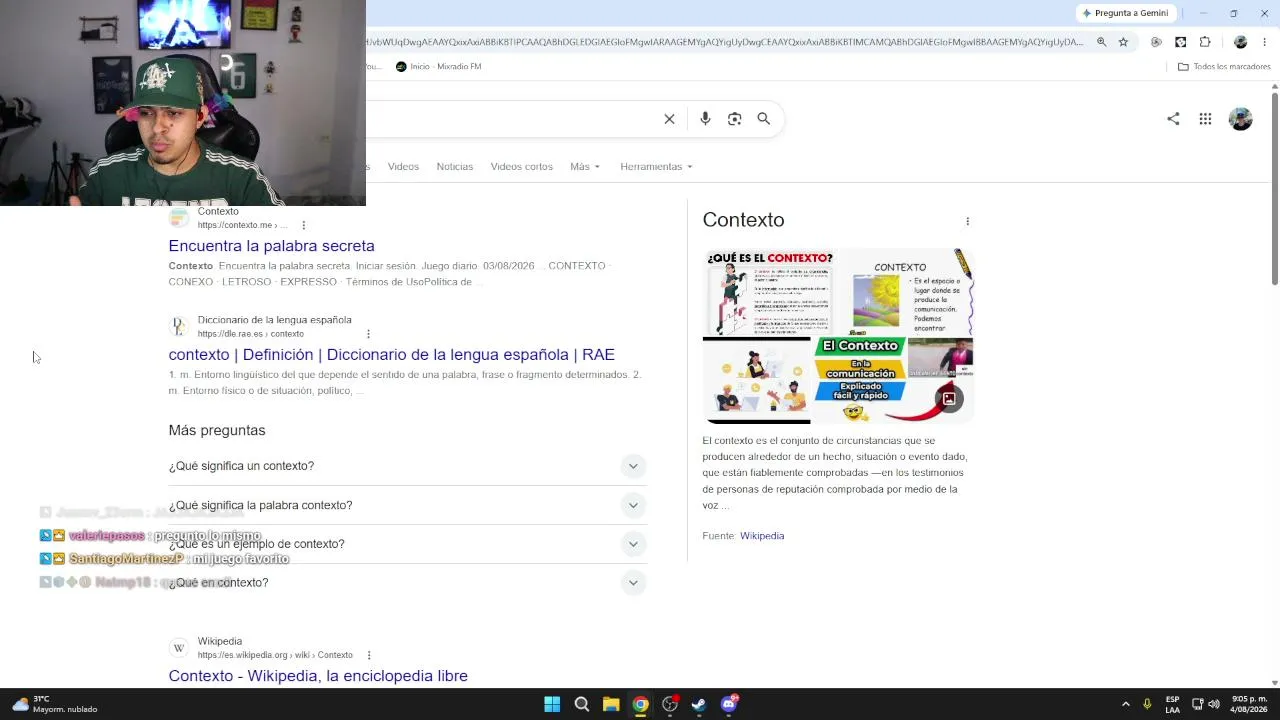The image size is (1280, 720).
Task: Click the microphone tray indicator
Action: [1147, 704]
